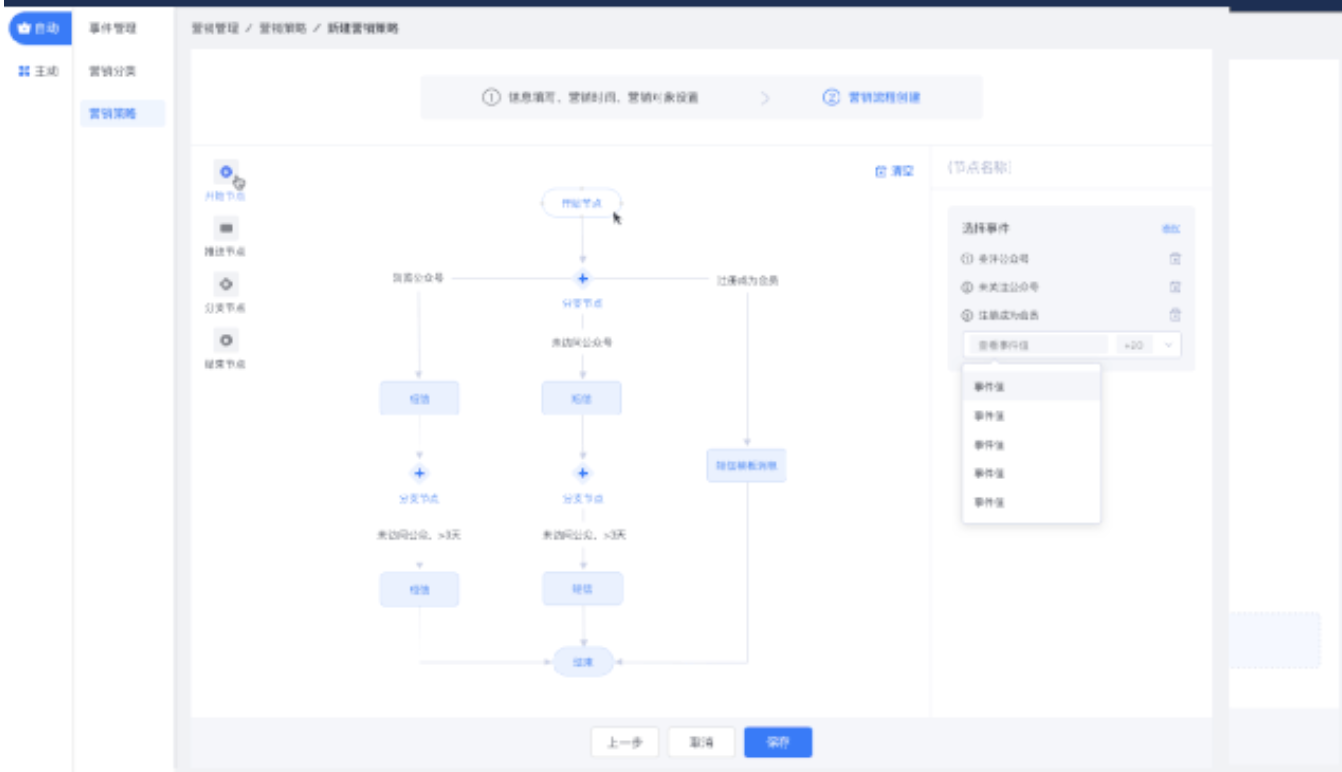Select the 结束 end node on the canvas
This screenshot has height=772, width=1342.
[x=583, y=661]
